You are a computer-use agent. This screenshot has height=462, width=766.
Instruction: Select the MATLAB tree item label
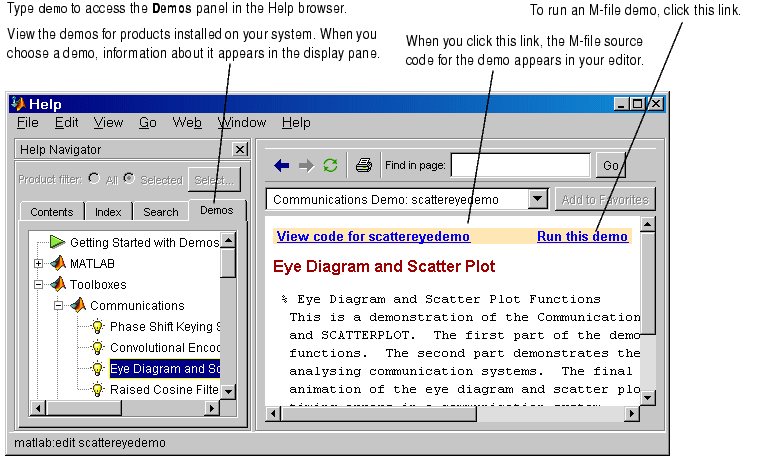click(92, 264)
